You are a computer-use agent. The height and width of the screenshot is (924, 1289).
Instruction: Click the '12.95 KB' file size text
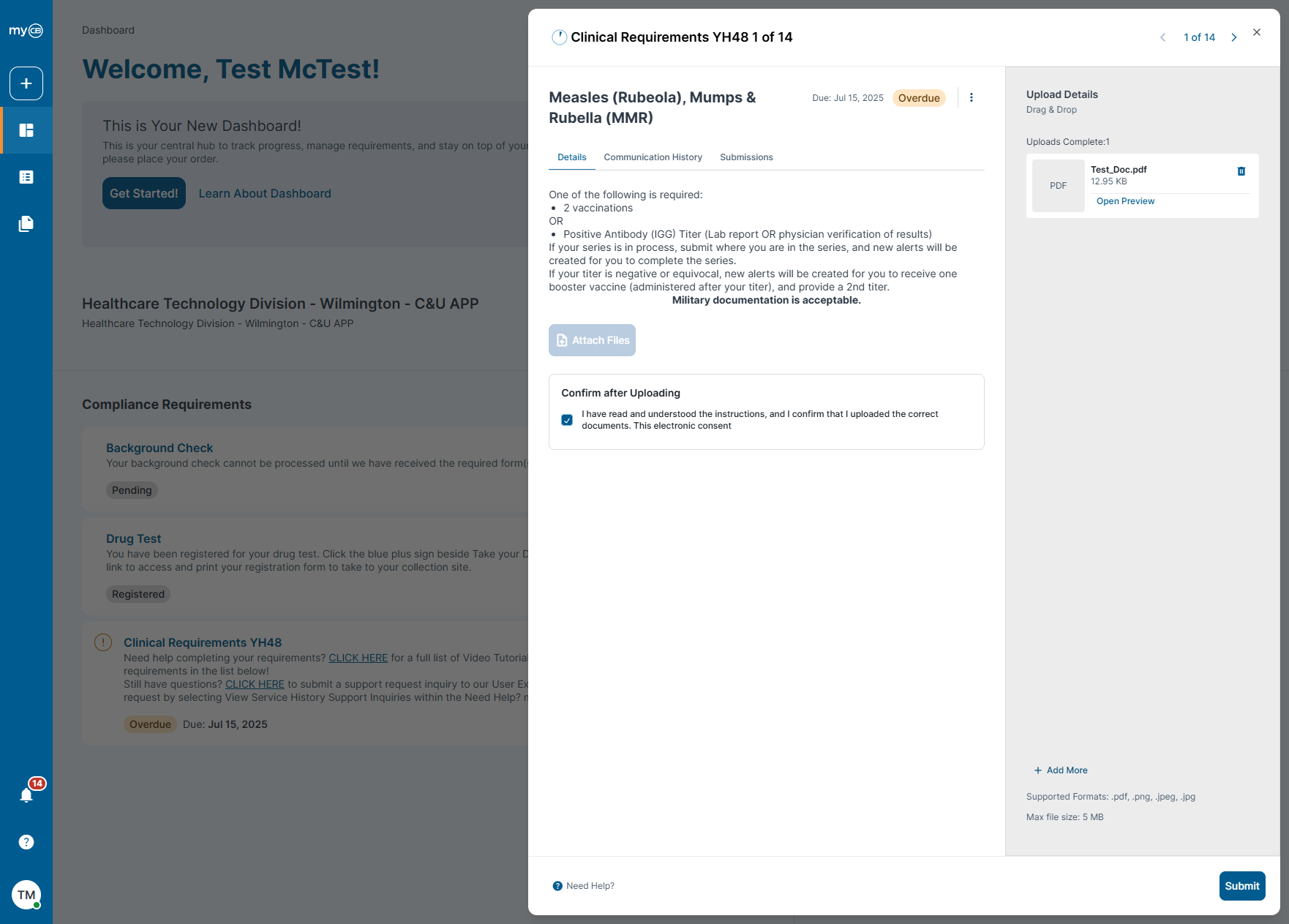click(x=1108, y=181)
